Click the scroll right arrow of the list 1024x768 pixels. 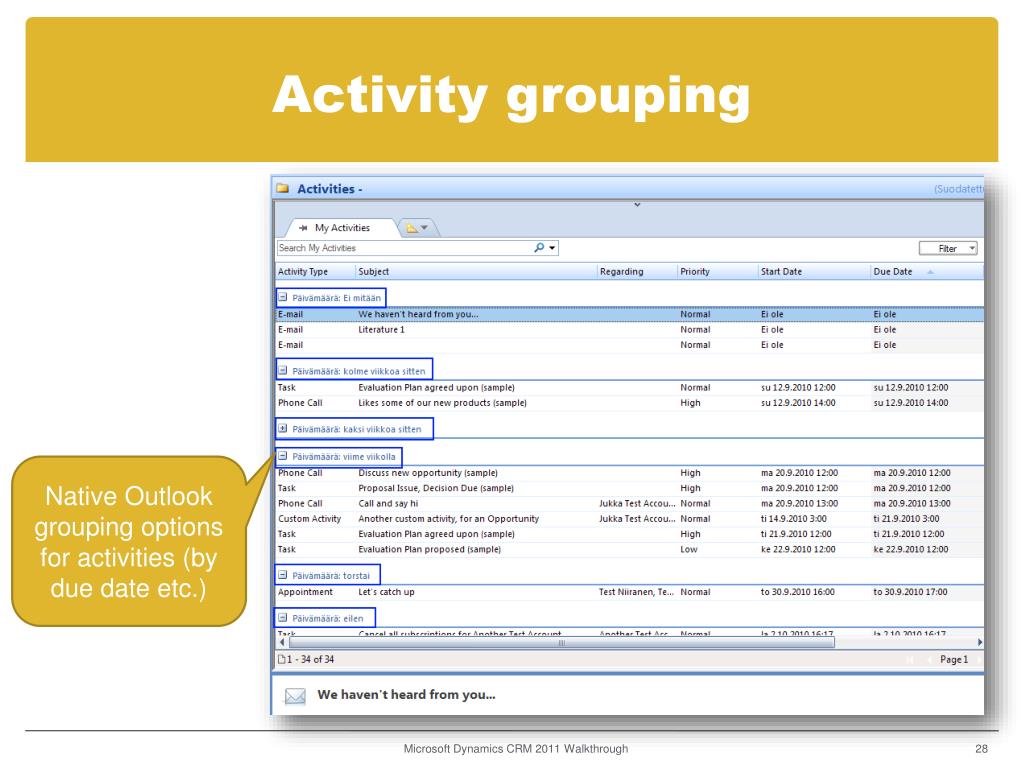tap(980, 643)
